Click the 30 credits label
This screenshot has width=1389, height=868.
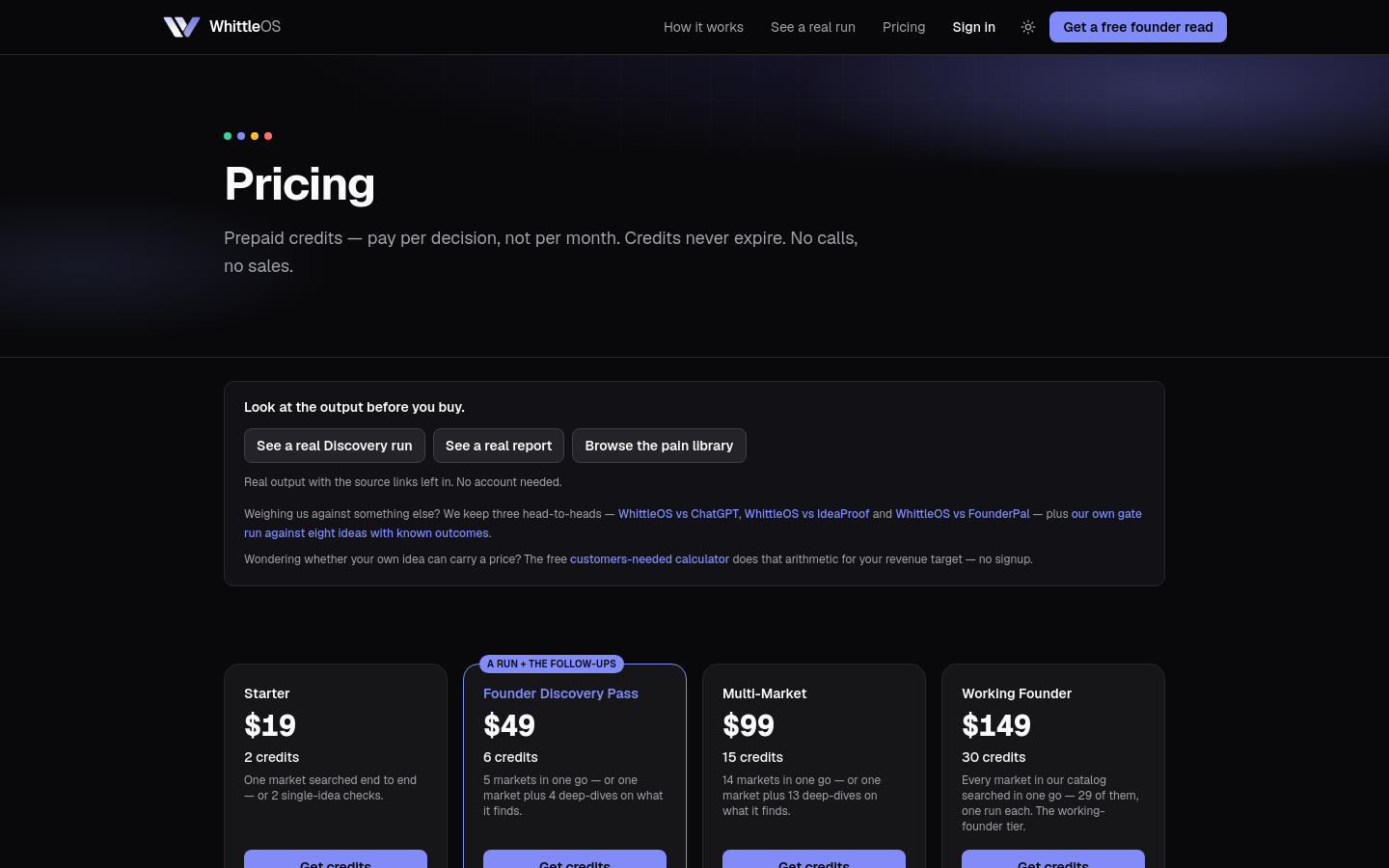tap(994, 757)
